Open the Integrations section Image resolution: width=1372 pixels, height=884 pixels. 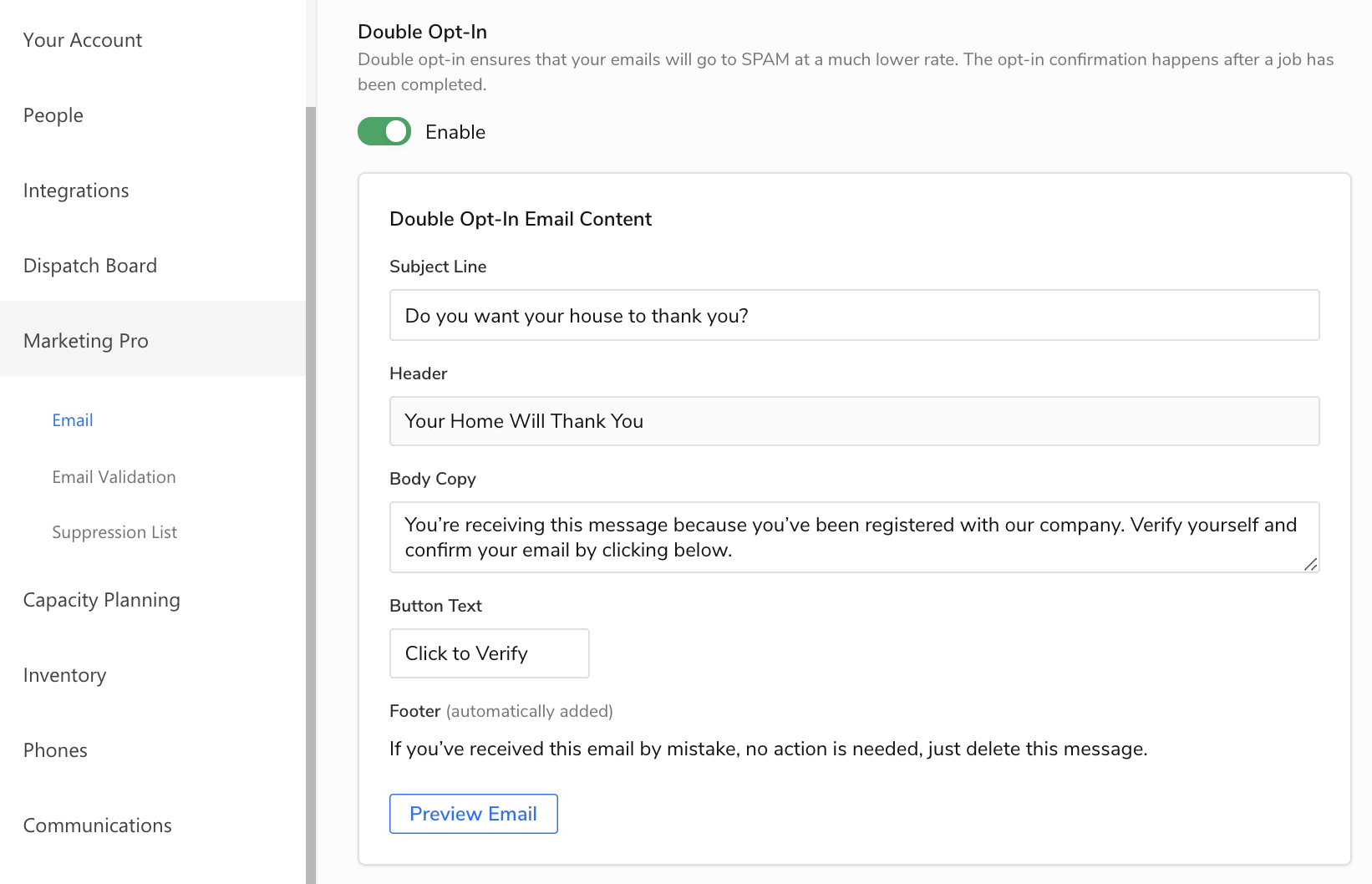point(76,191)
